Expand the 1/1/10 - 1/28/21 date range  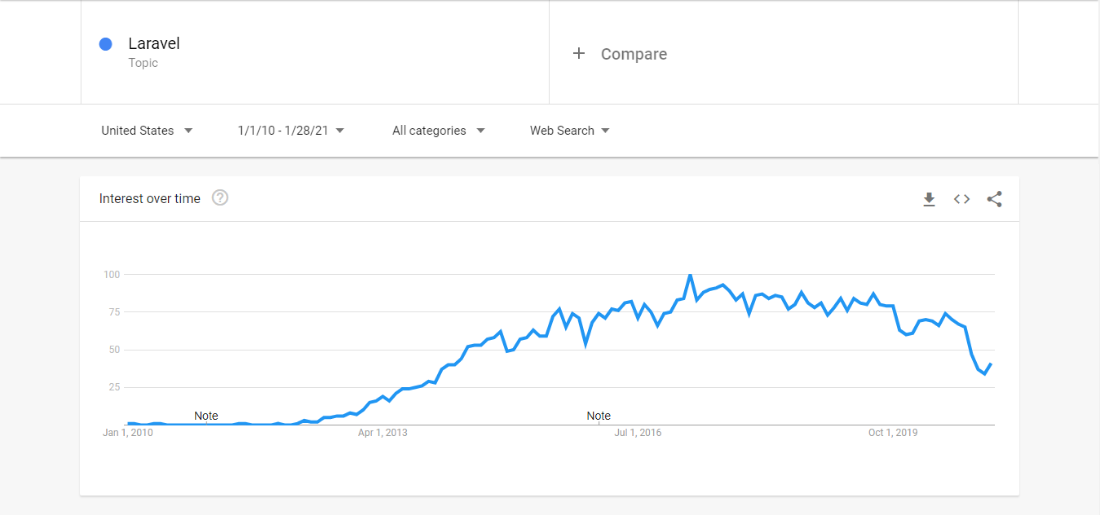pyautogui.click(x=291, y=131)
